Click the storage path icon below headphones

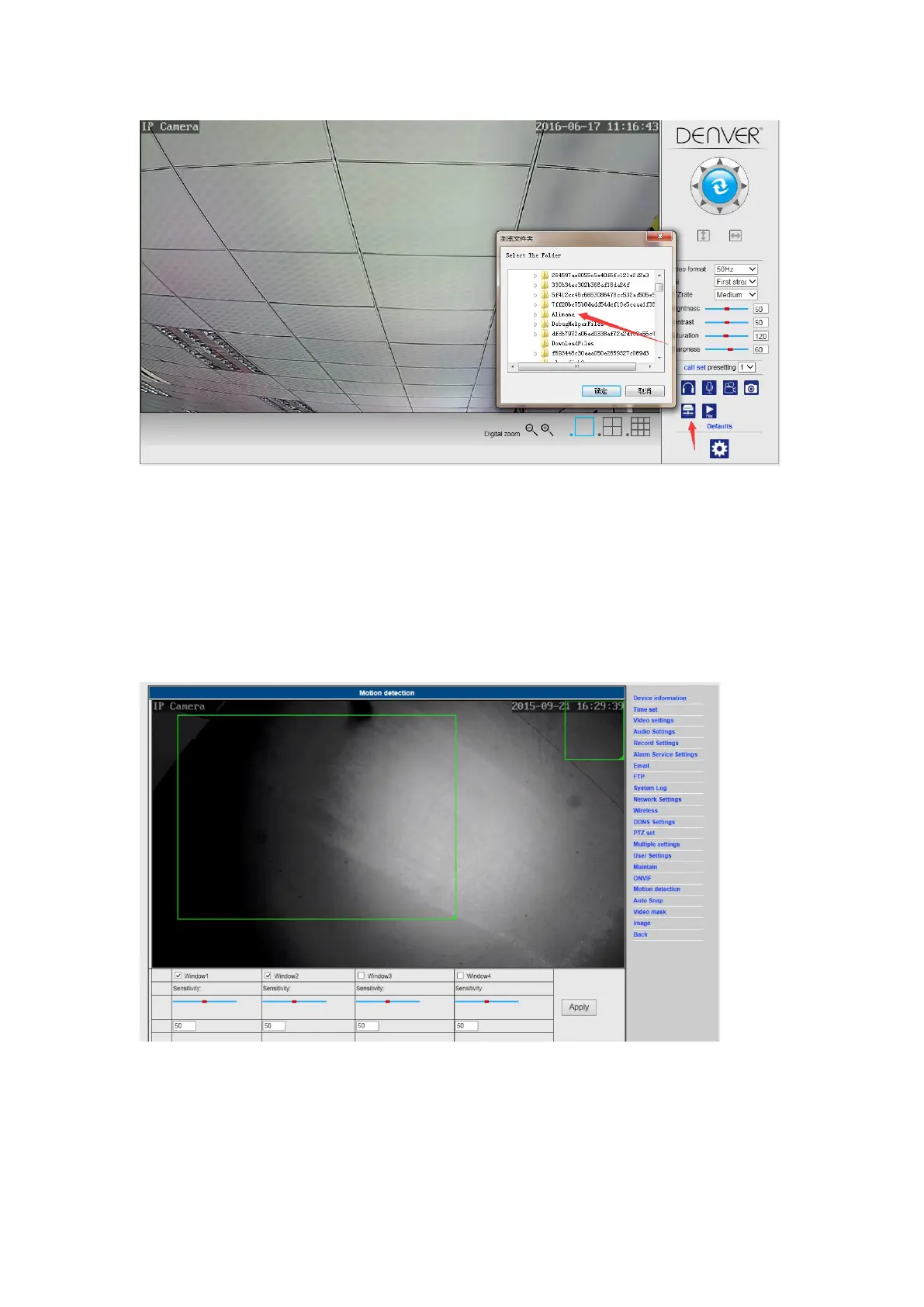coord(688,411)
